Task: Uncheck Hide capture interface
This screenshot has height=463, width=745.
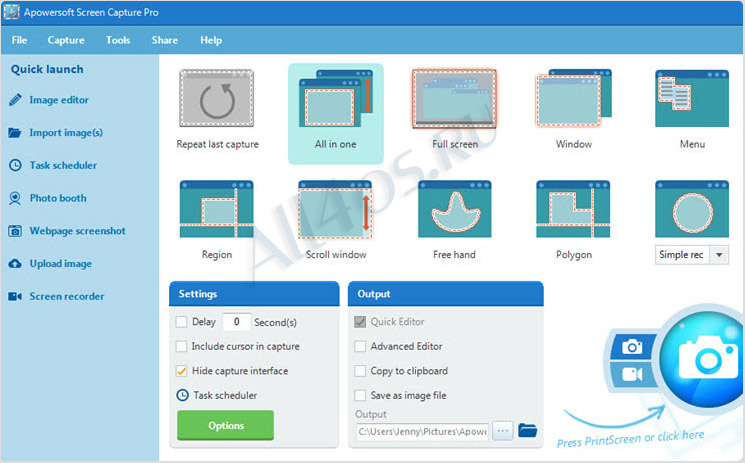Action: pos(181,371)
